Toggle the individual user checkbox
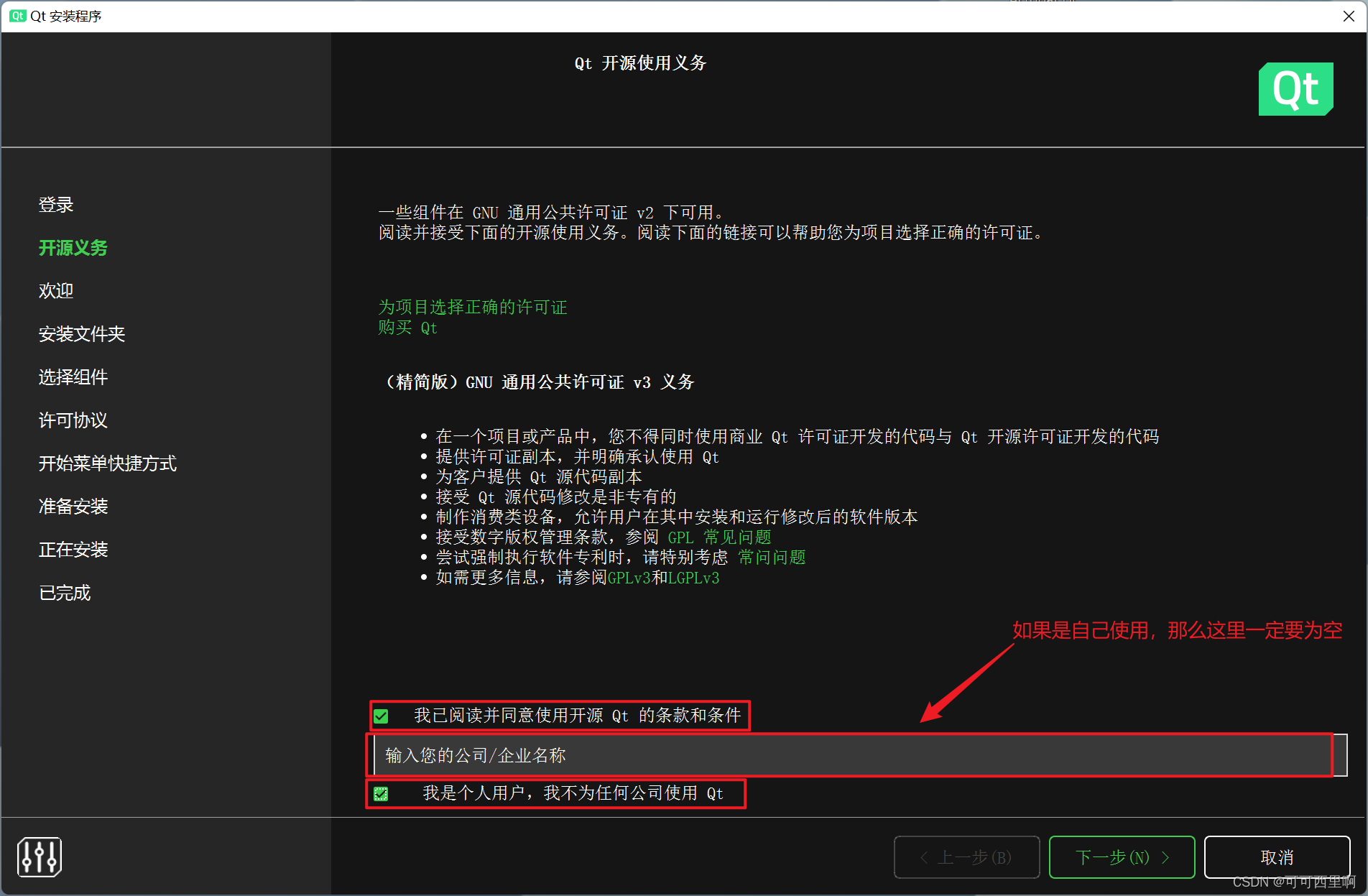The width and height of the screenshot is (1368, 896). pyautogui.click(x=381, y=793)
